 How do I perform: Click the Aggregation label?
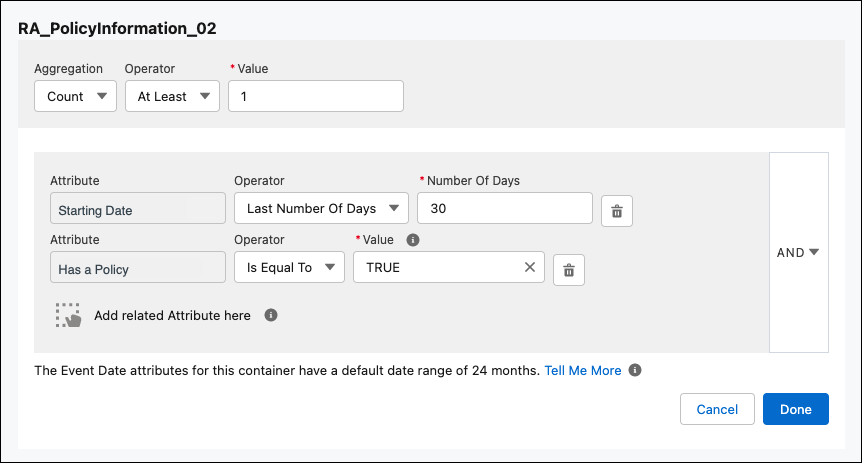tap(68, 69)
